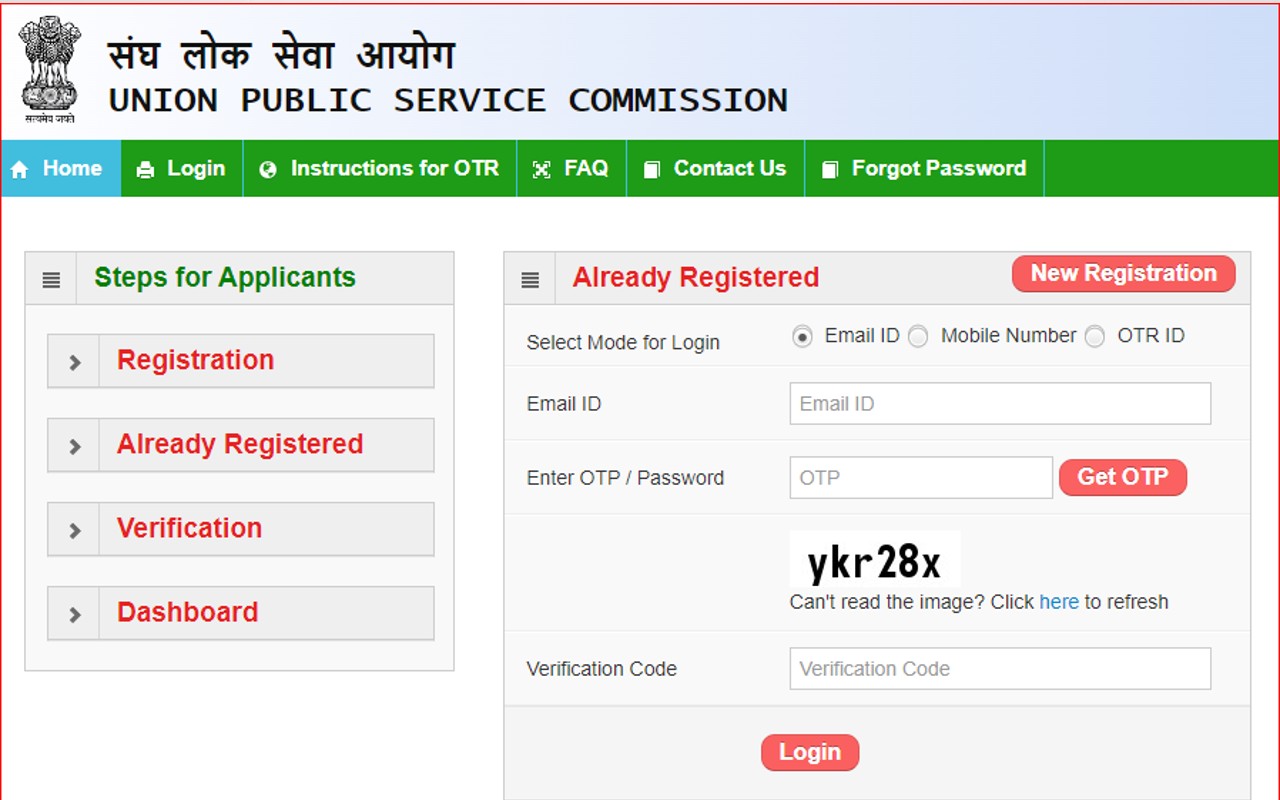This screenshot has height=800, width=1280.
Task: Click the printer icon beside Login
Action: pos(145,170)
